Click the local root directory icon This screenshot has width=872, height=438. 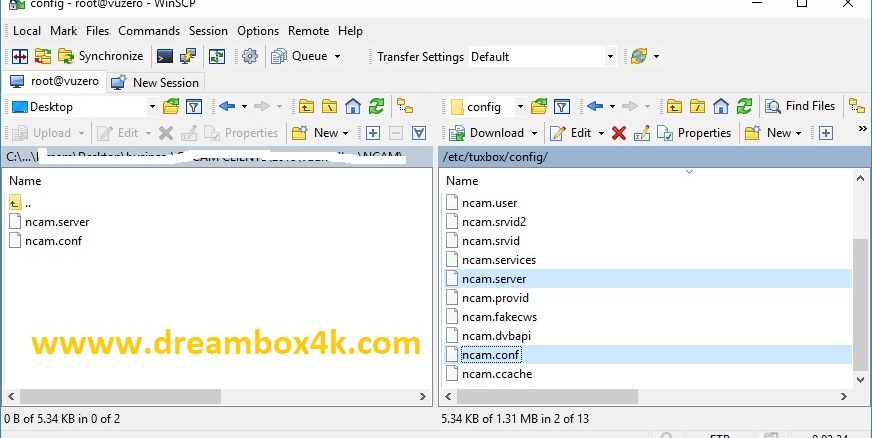[x=329, y=106]
